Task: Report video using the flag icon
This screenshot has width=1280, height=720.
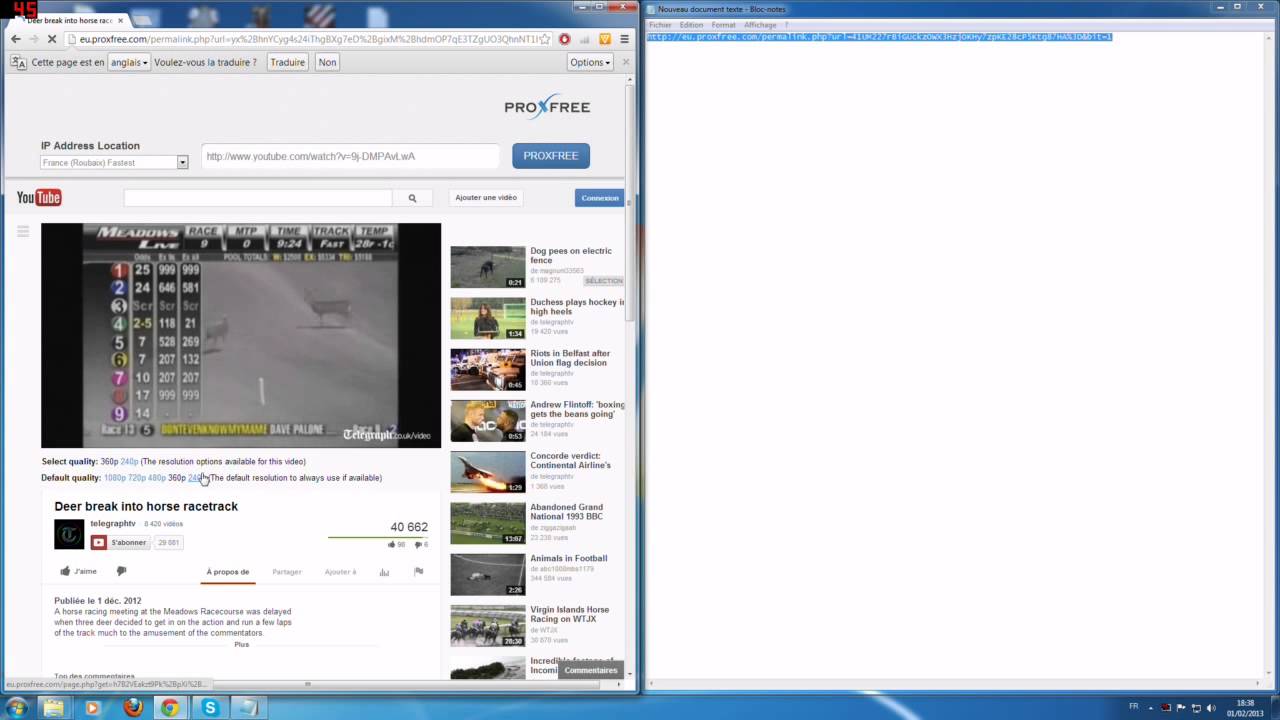Action: 419,572
